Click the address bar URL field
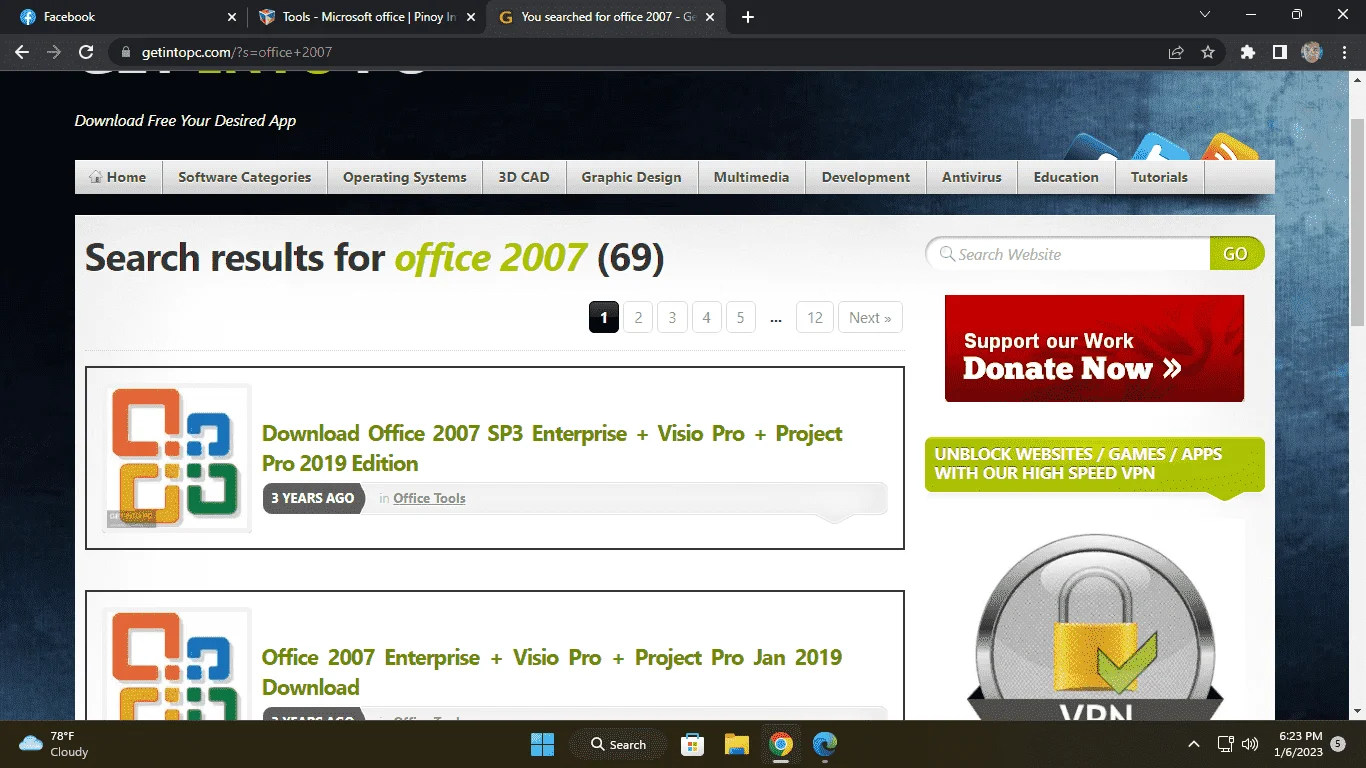Screen dimensions: 1366x768 click(x=640, y=52)
